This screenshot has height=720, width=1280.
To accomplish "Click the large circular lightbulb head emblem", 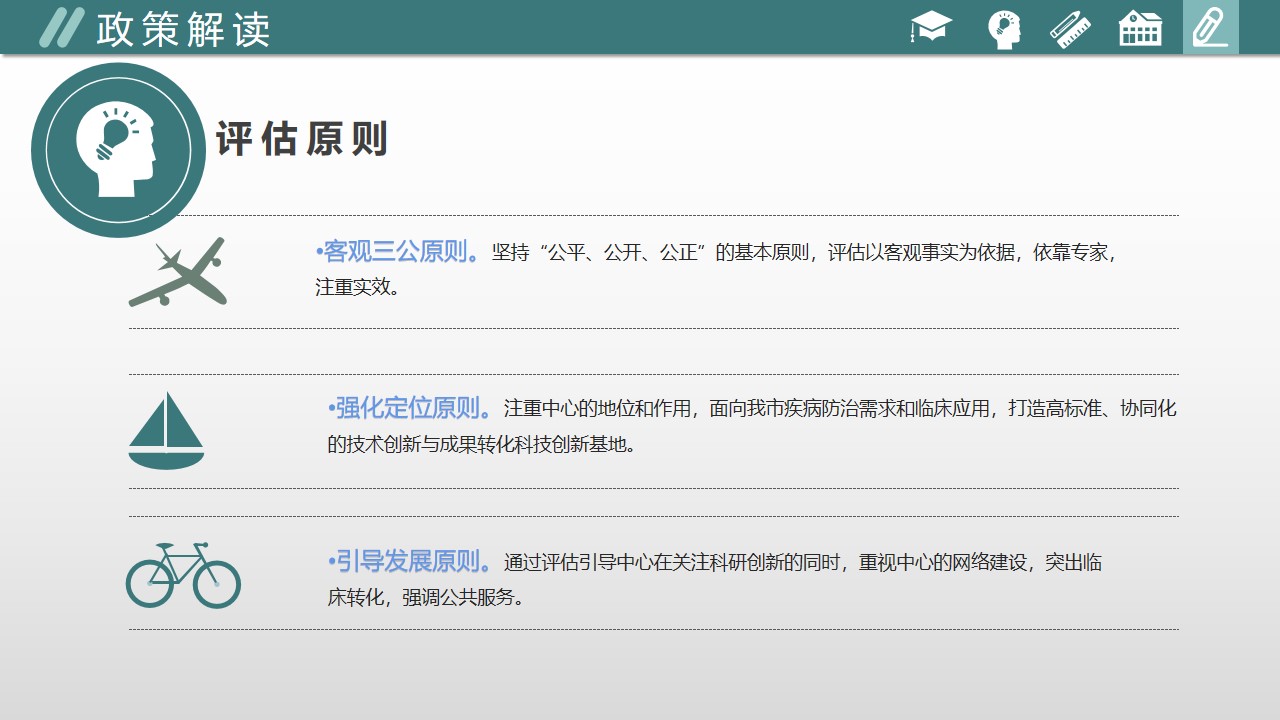I will coord(118,150).
